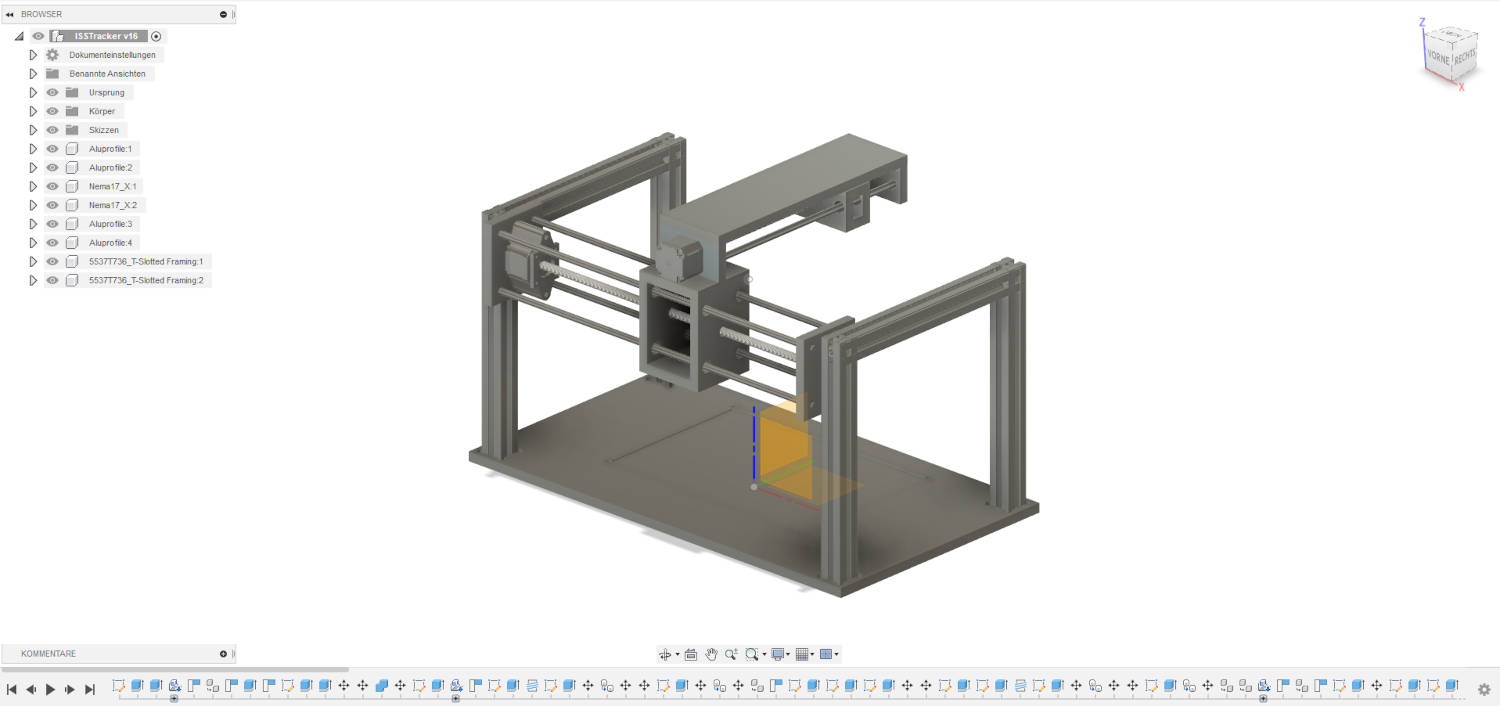Viewport: 1500px width, 706px height.
Task: Click the first sketch feature in timeline
Action: (x=119, y=686)
